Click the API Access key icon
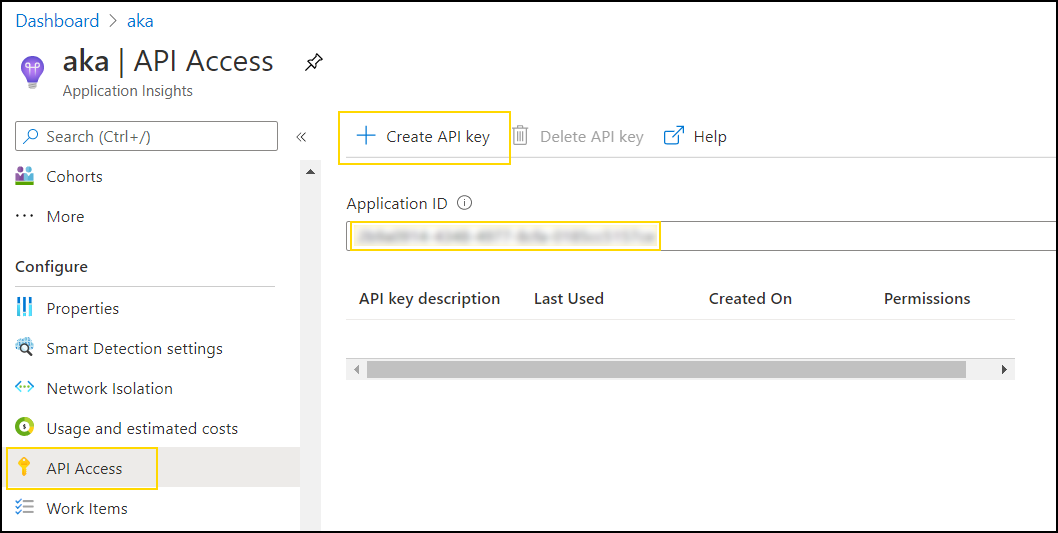 pos(24,468)
